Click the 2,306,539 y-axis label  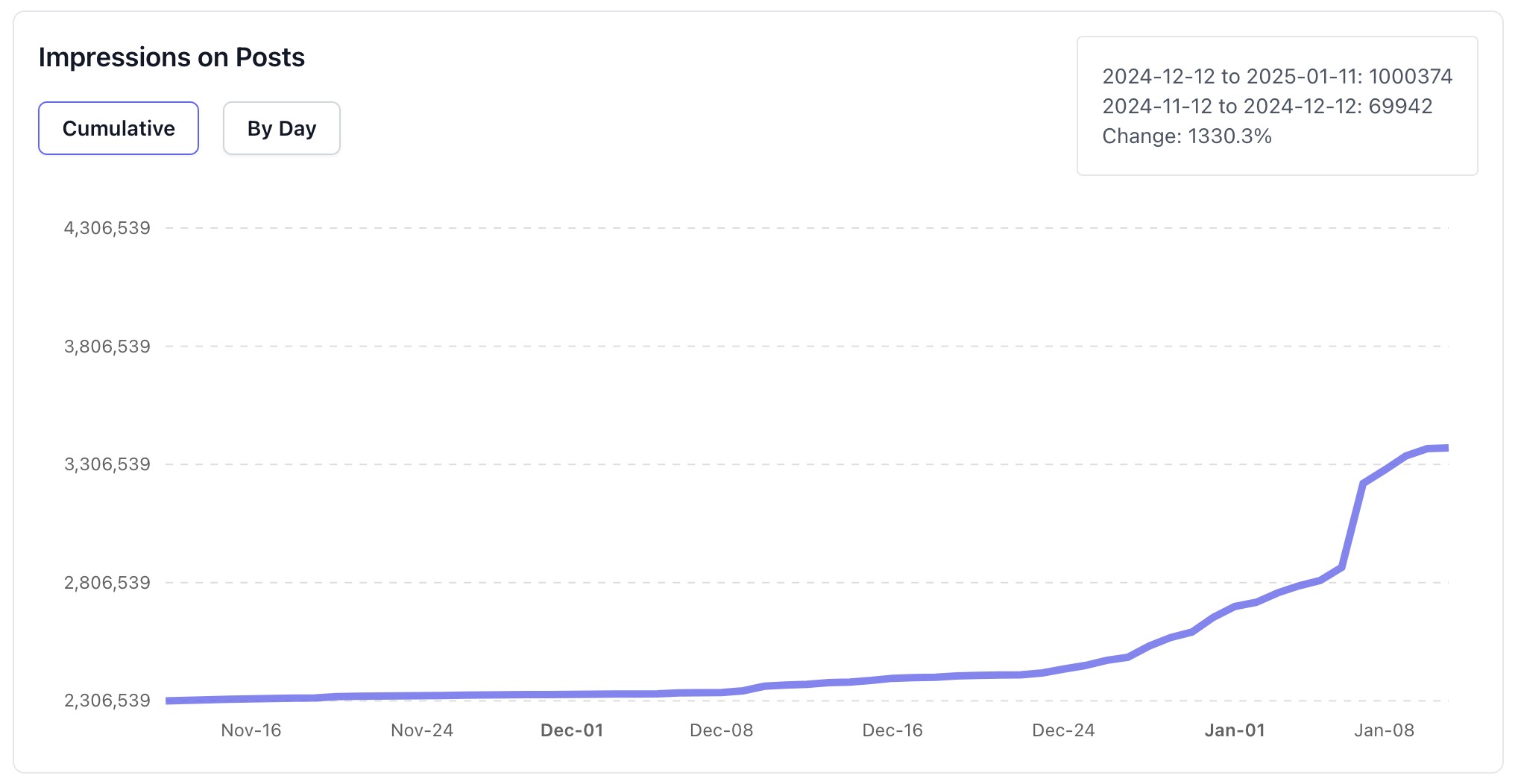[x=107, y=701]
